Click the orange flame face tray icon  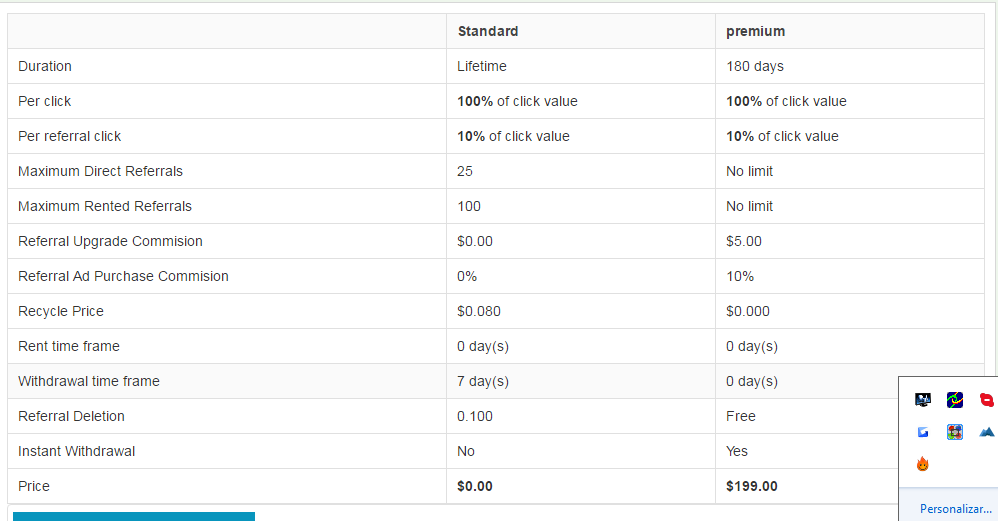coord(923,464)
